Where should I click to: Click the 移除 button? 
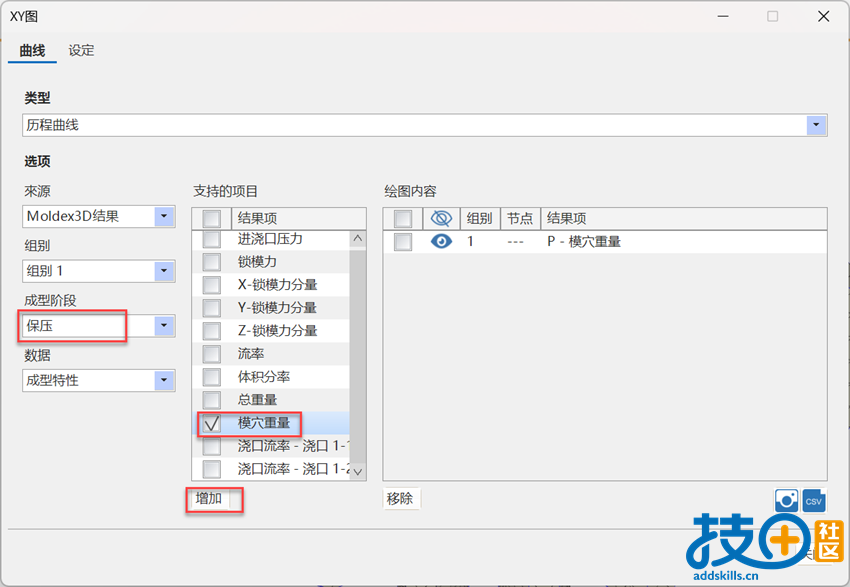click(400, 499)
